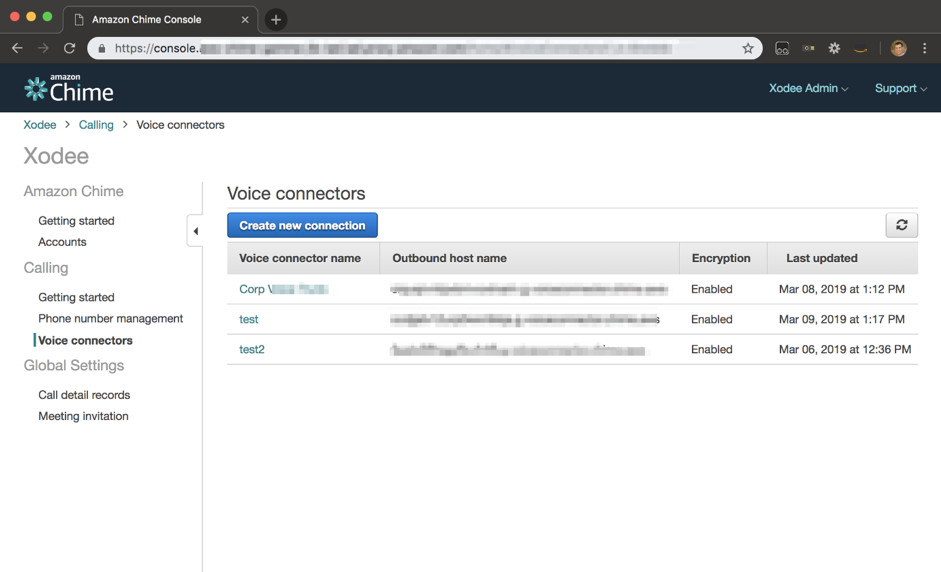Click the padlock icon in address bar
Screen dimensions: 941x572
point(101,48)
